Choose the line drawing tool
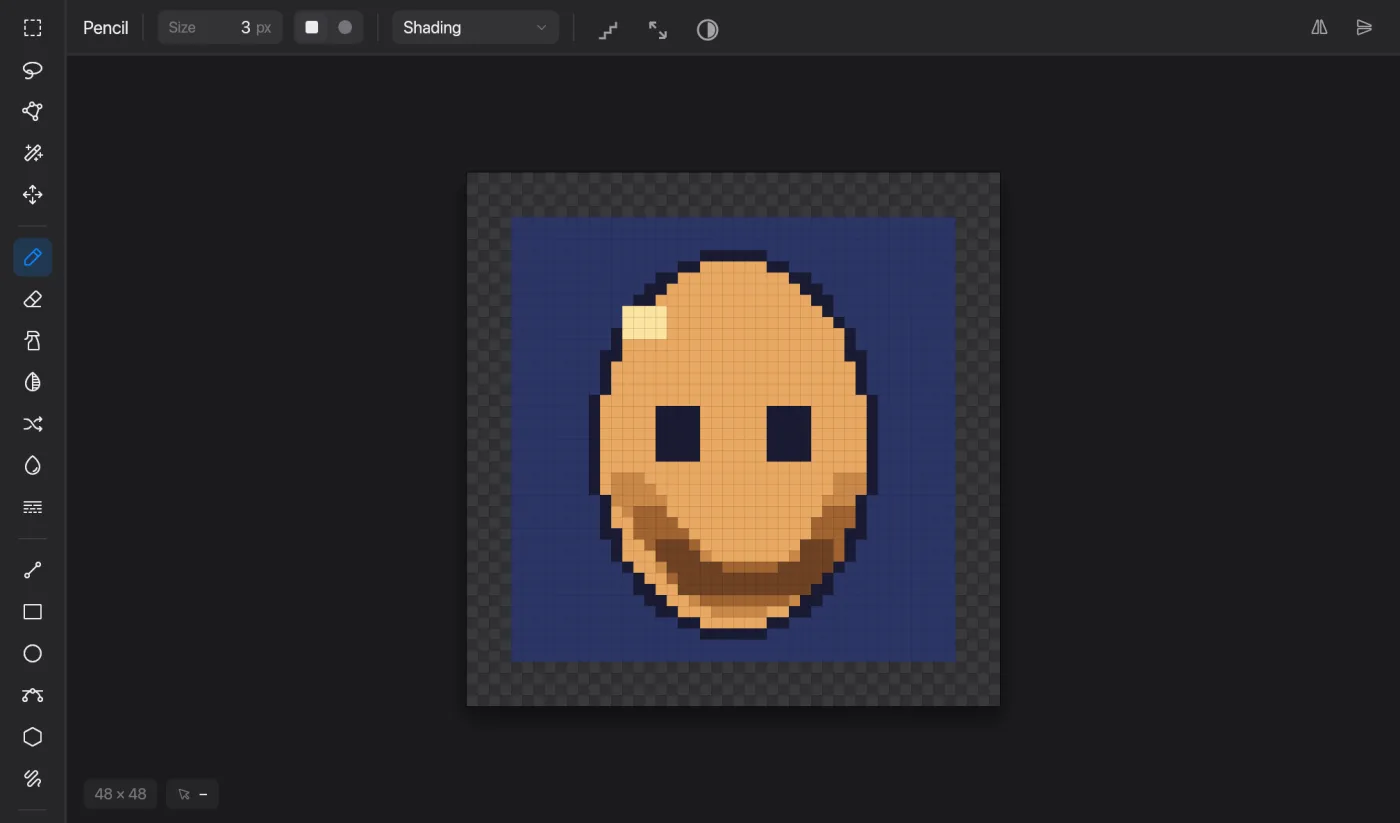 [33, 570]
